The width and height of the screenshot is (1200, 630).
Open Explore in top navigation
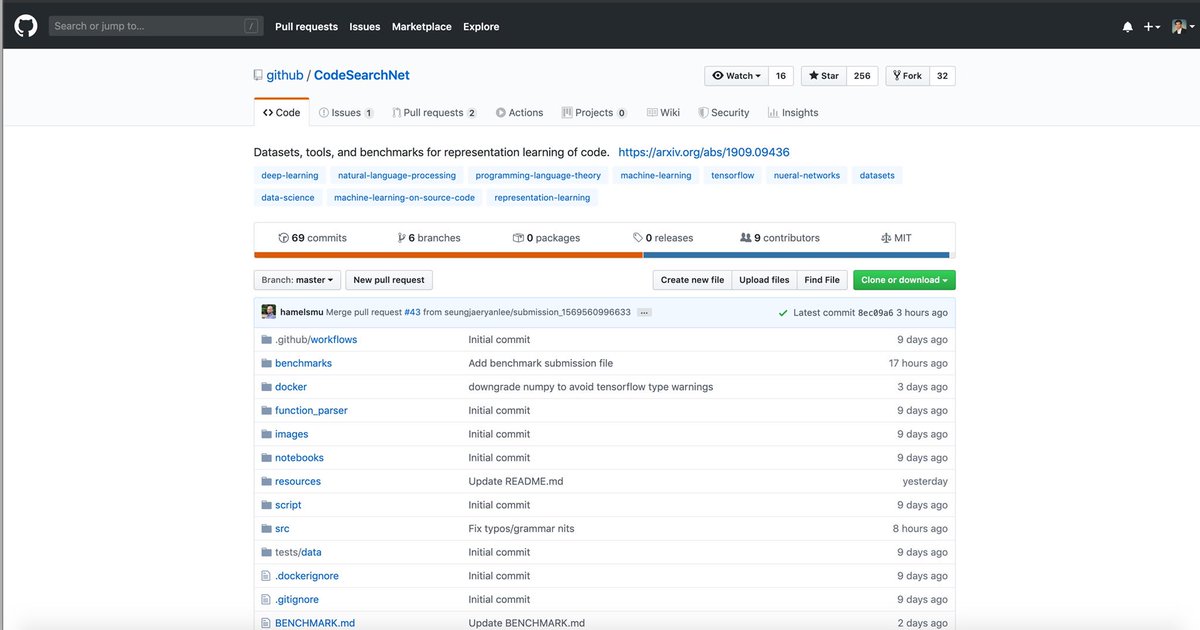[x=481, y=27]
